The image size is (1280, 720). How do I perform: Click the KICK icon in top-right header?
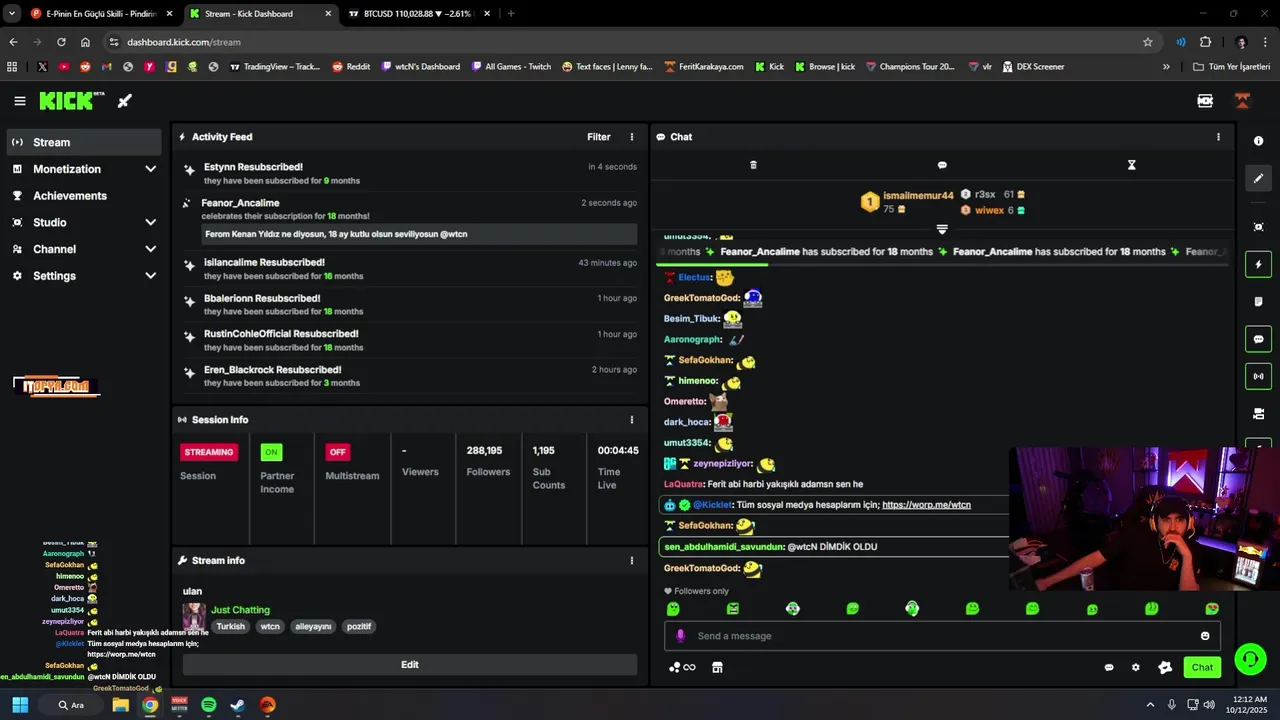1204,101
